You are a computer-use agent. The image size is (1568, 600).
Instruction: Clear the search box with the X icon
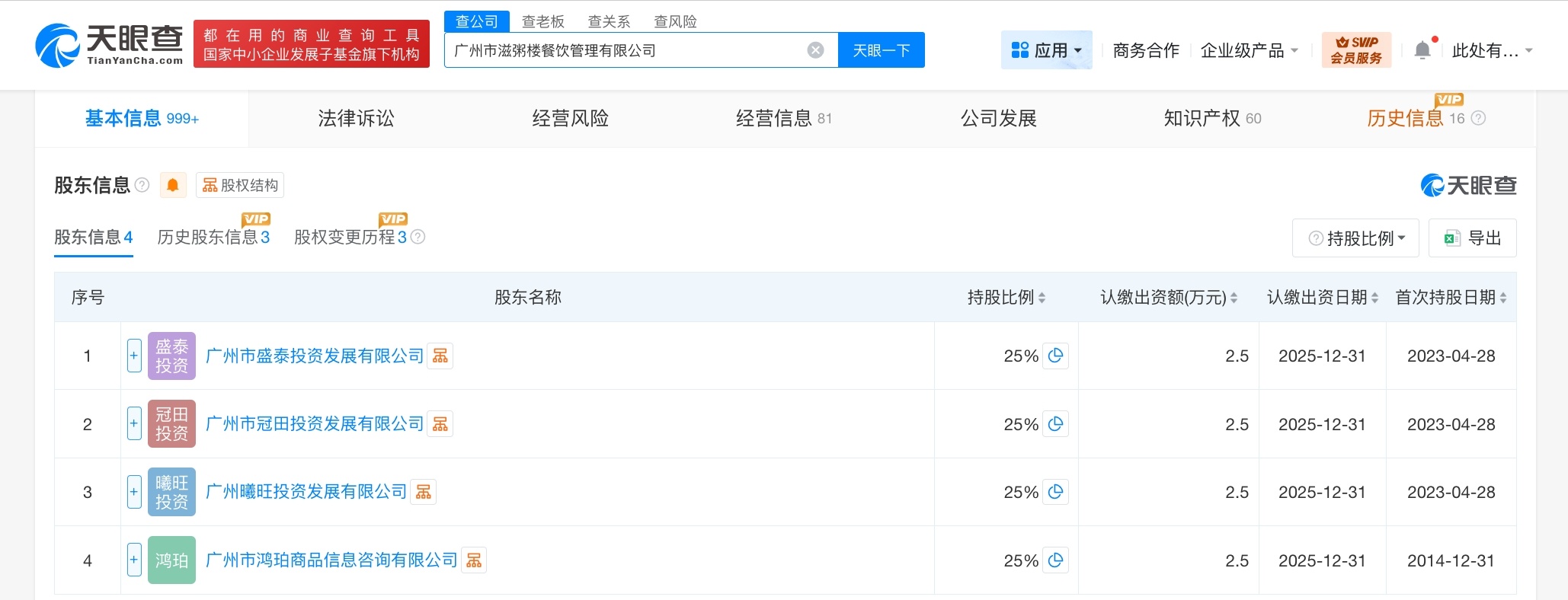[815, 50]
